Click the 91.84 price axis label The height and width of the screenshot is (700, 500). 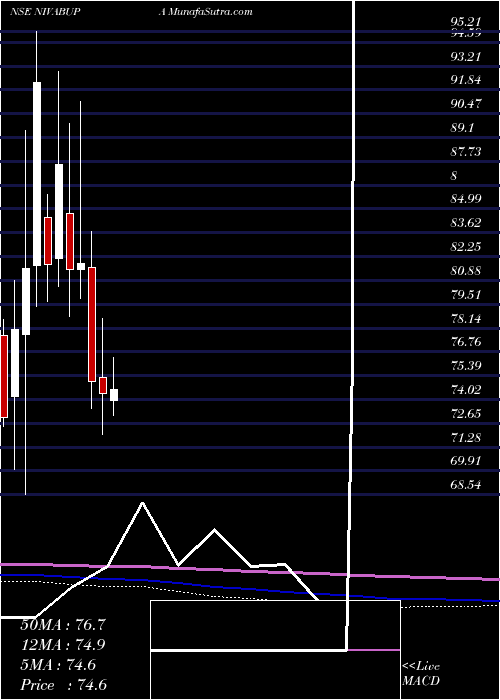click(x=465, y=80)
